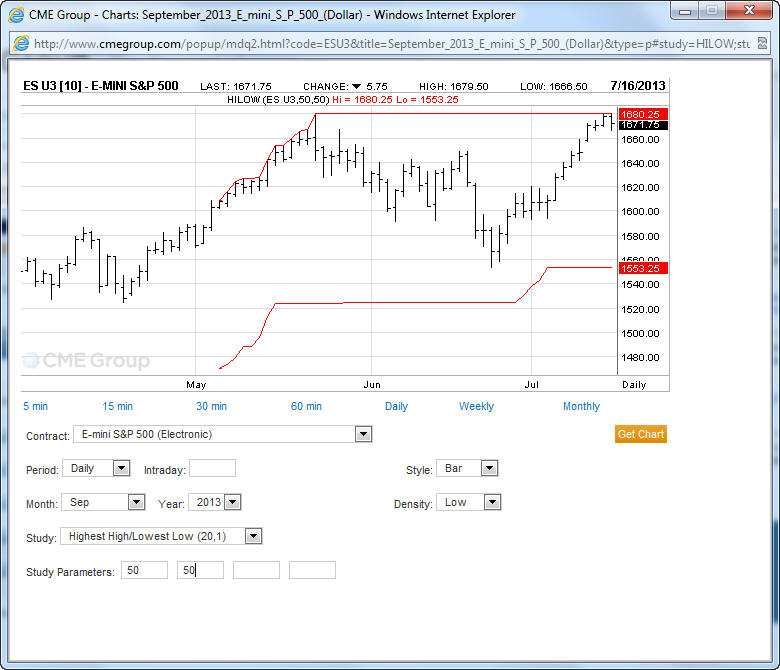The height and width of the screenshot is (670, 780).
Task: Open the Style dropdown arrow
Action: [x=489, y=468]
